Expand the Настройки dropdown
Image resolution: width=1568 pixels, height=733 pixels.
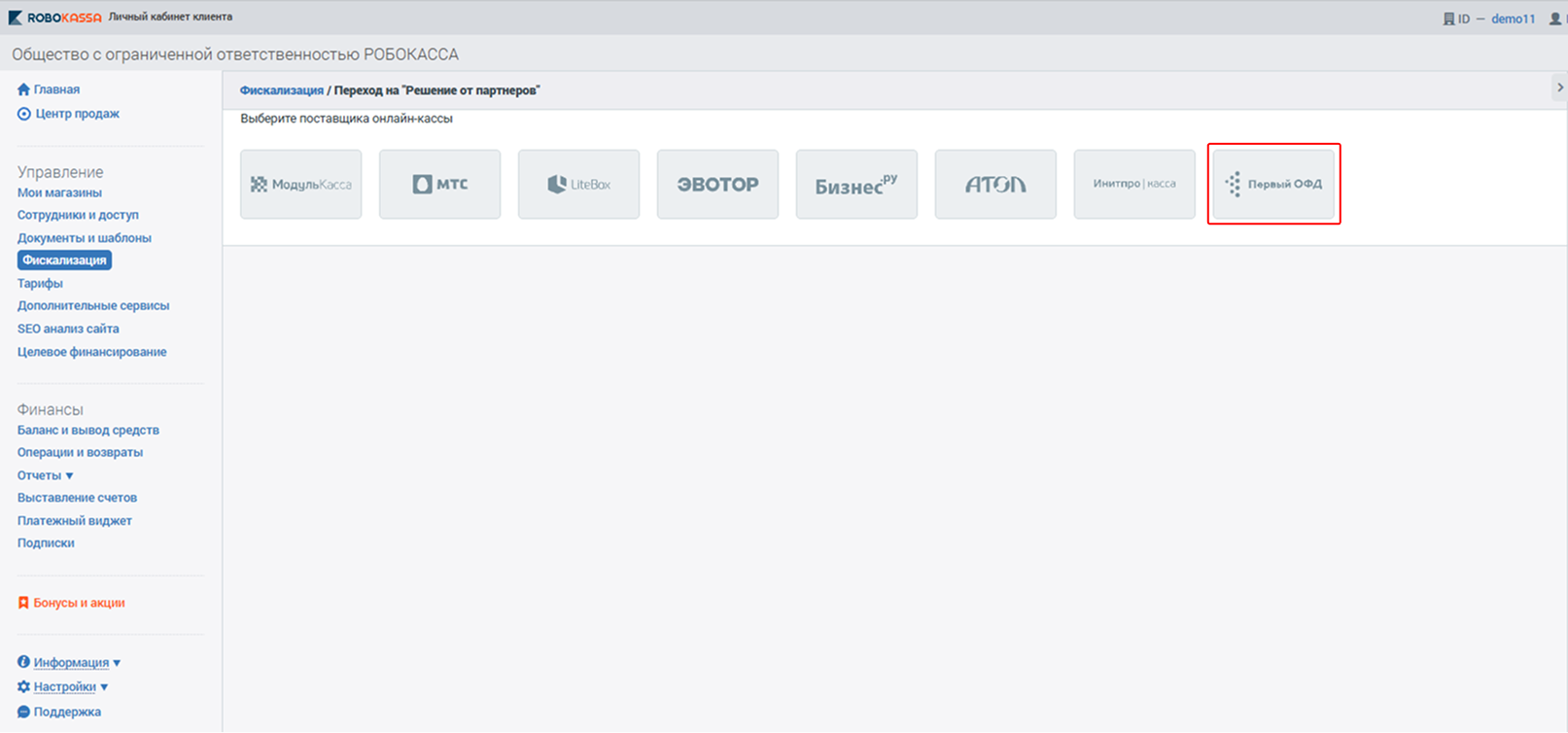click(104, 687)
